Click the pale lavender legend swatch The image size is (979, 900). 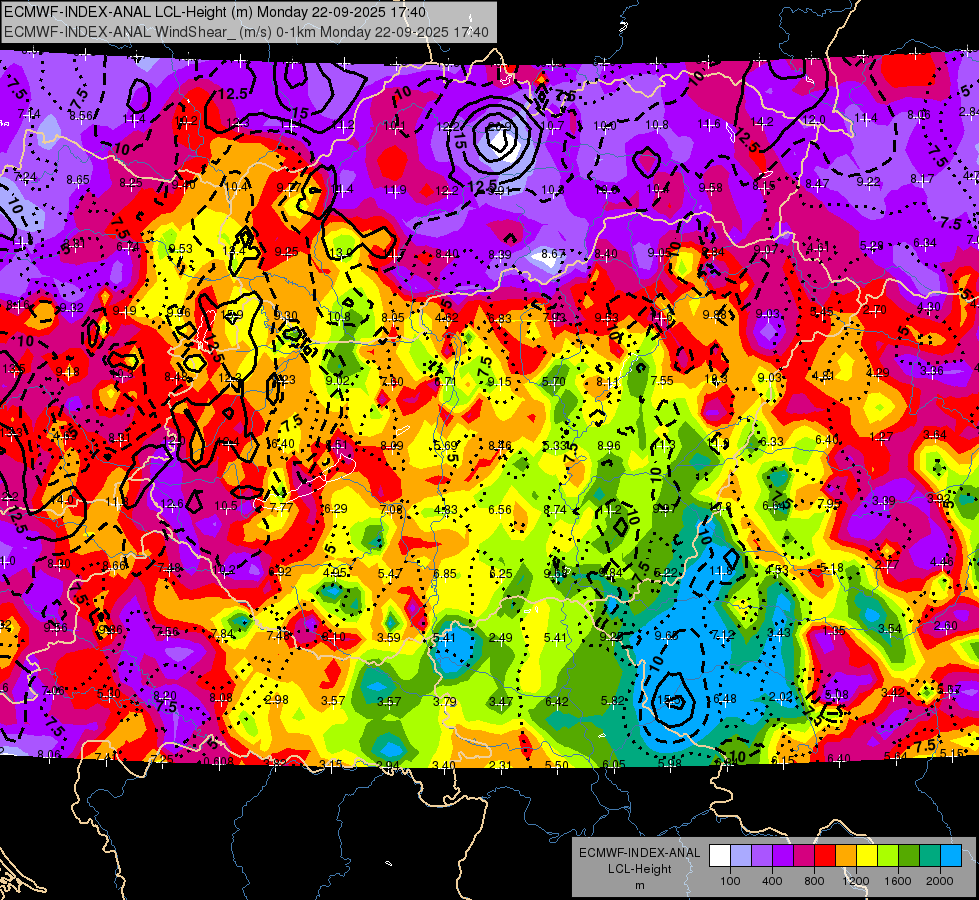[x=740, y=856]
